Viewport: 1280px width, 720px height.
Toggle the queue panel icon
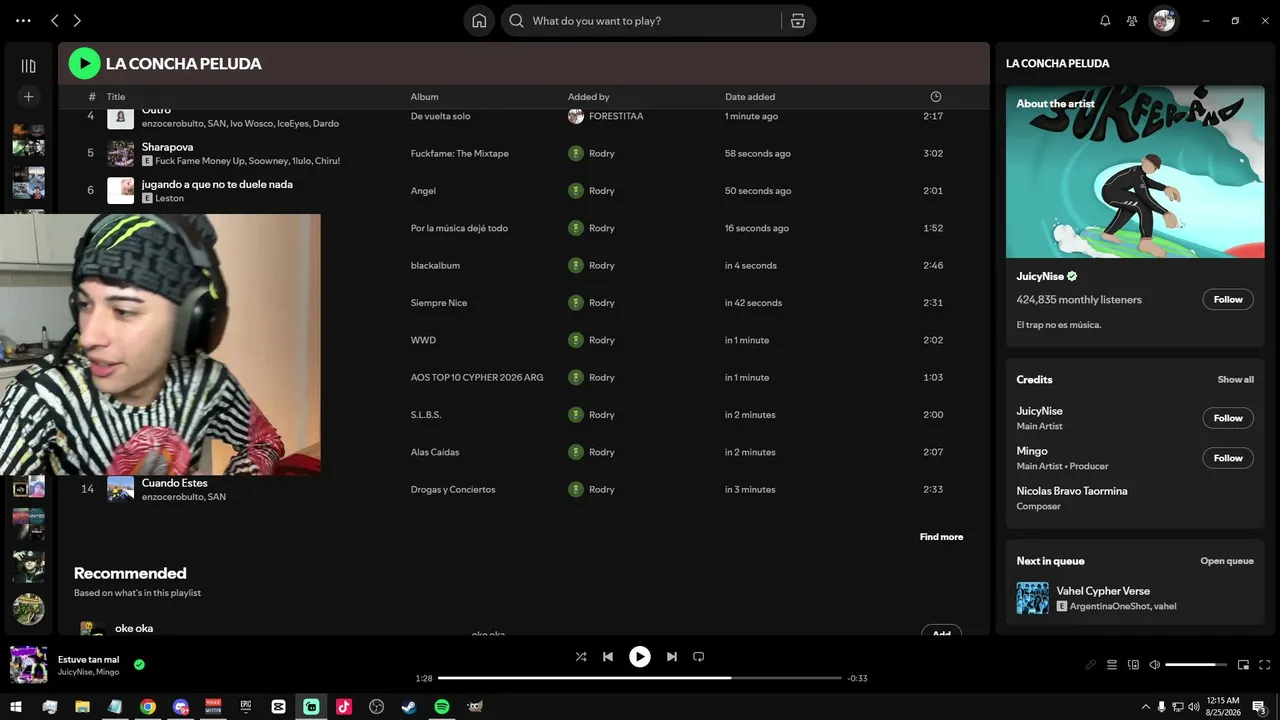click(x=1112, y=665)
